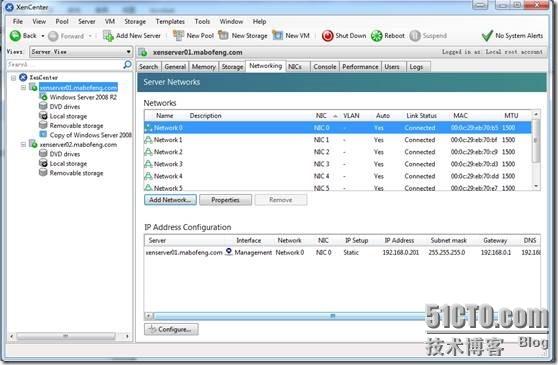558x365 pixels.
Task: Click the network Properties button
Action: point(225,200)
